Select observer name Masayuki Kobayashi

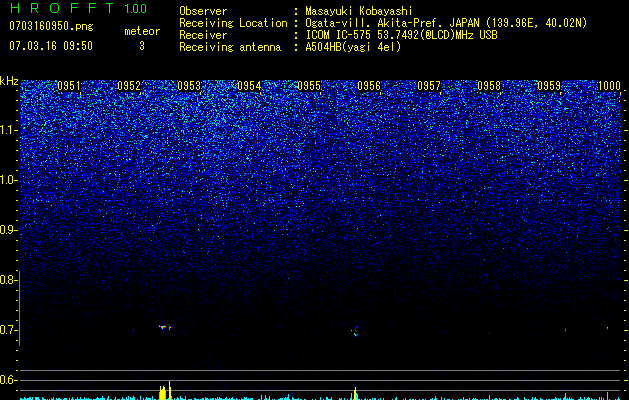[x=359, y=11]
